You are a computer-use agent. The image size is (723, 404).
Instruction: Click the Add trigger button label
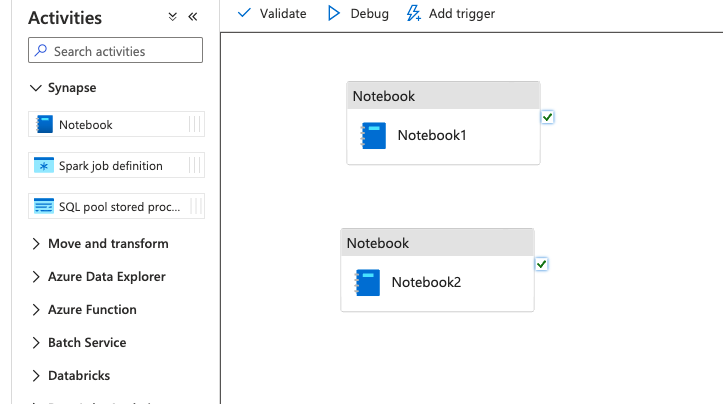coord(462,14)
